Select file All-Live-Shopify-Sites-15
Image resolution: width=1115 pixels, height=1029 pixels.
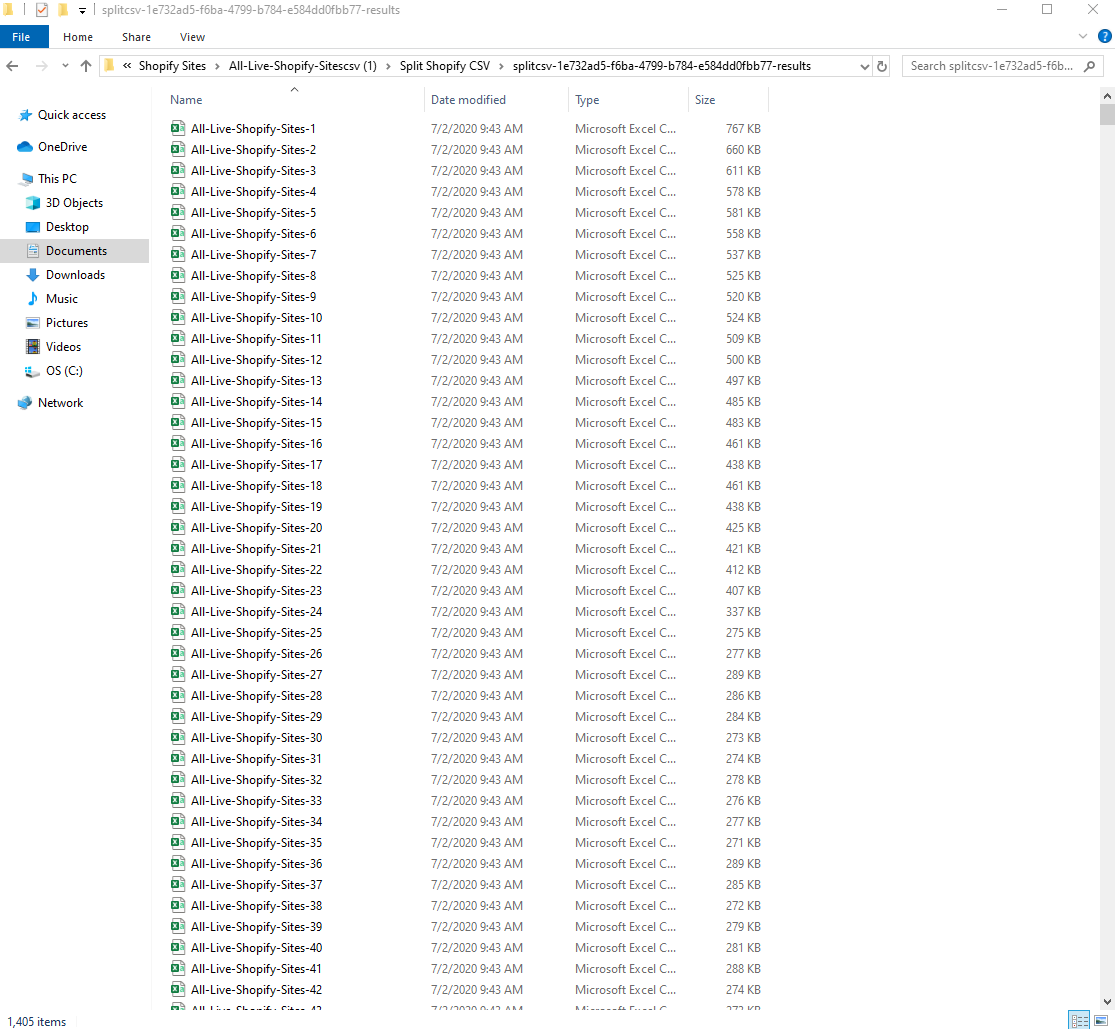[256, 423]
